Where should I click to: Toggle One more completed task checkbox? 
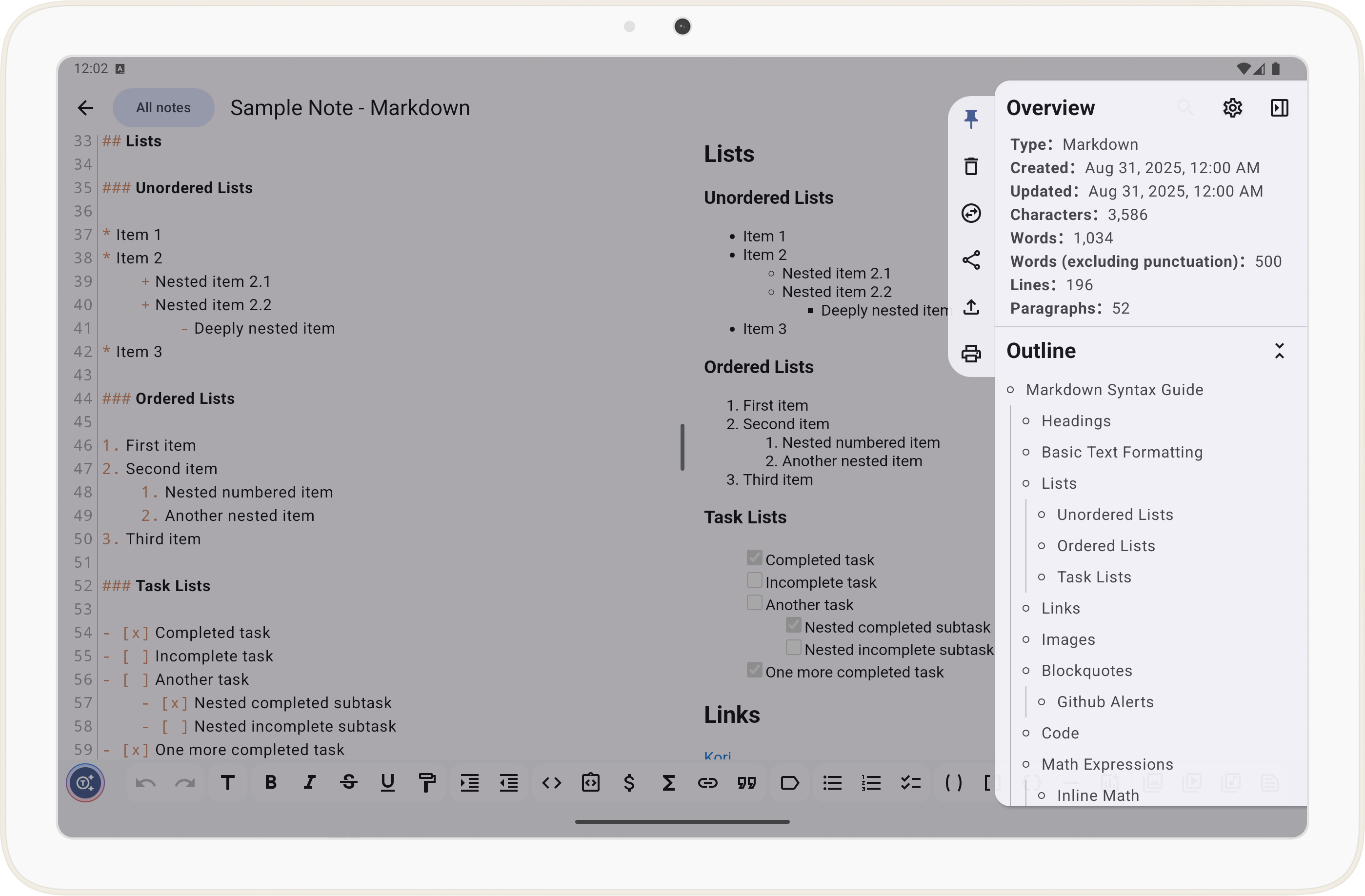click(x=755, y=670)
